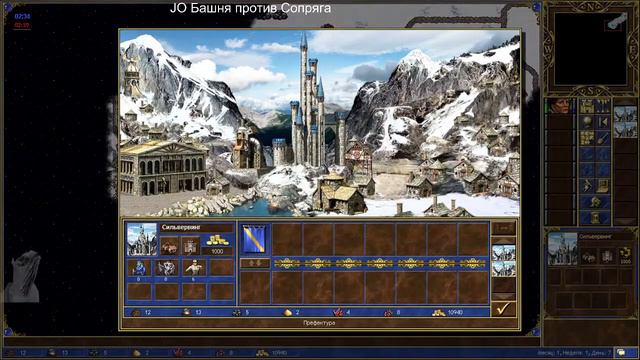
Task: Click gold income icon in adventure info panel
Action: tap(625, 253)
